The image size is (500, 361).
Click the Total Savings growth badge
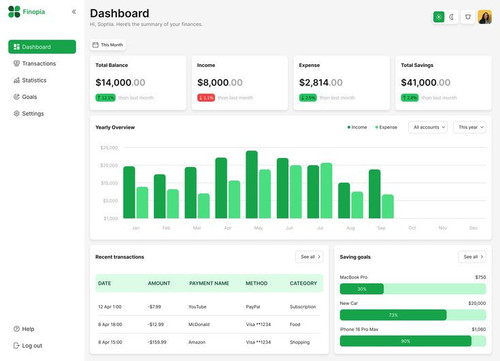coord(410,98)
